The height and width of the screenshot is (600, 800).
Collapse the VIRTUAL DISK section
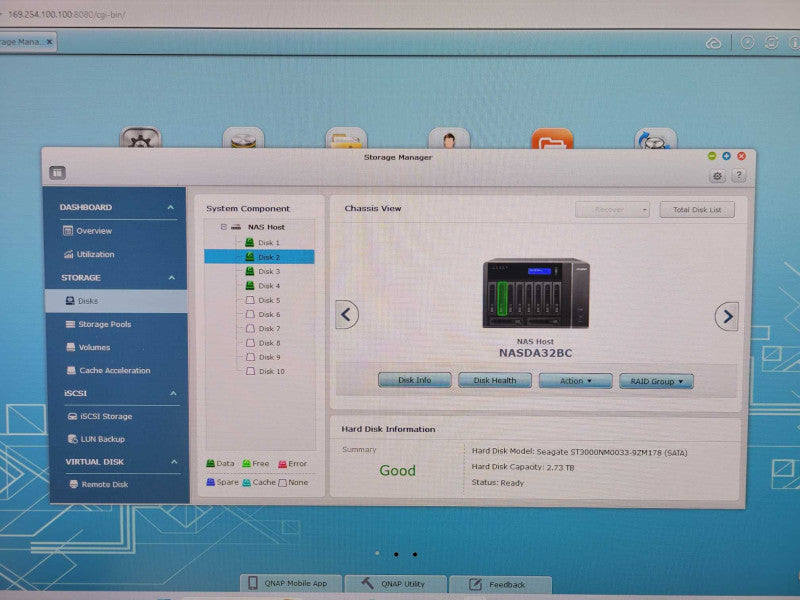[x=174, y=462]
